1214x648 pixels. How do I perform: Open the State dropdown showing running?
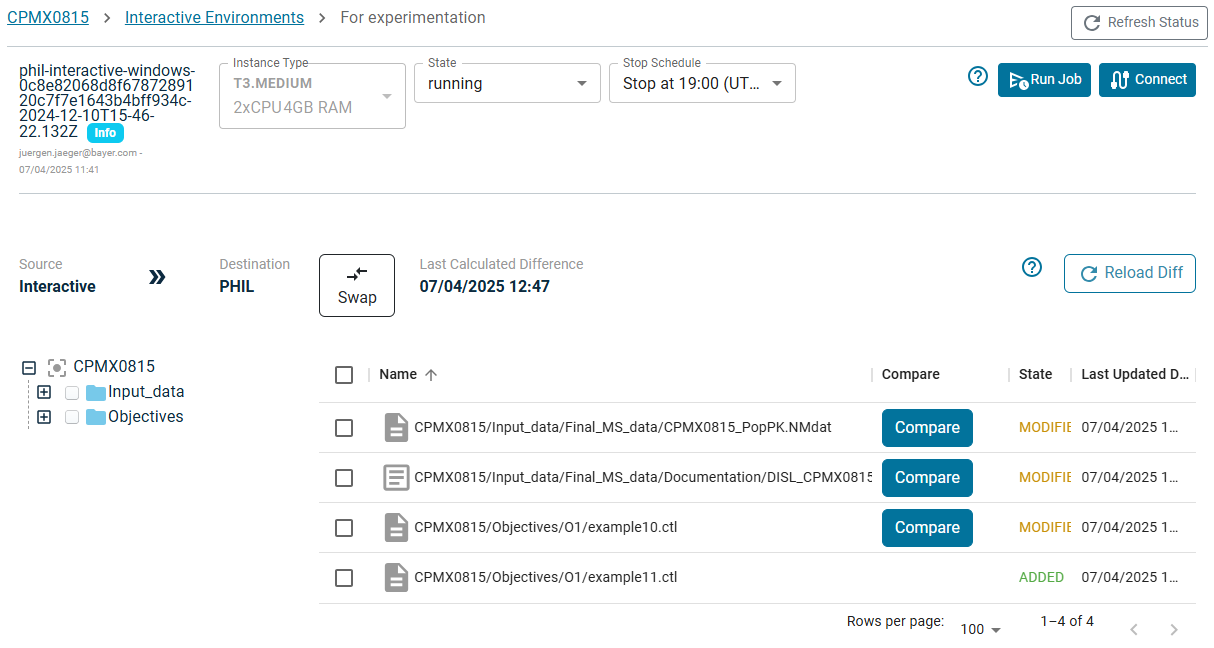coord(507,84)
